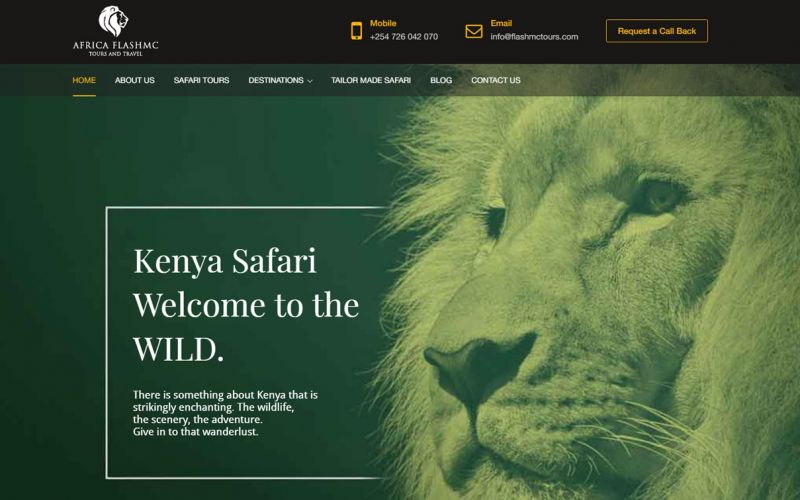Click the Africa Flashmc lion logo
The height and width of the screenshot is (500, 800).
(113, 21)
